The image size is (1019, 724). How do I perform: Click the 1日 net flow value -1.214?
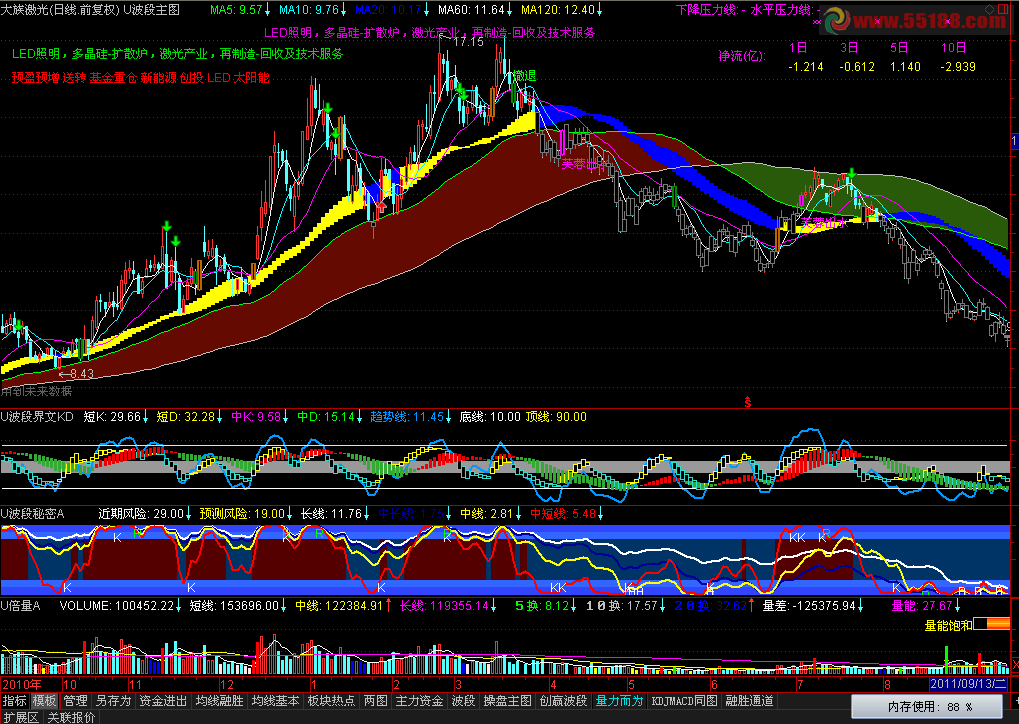click(x=806, y=66)
